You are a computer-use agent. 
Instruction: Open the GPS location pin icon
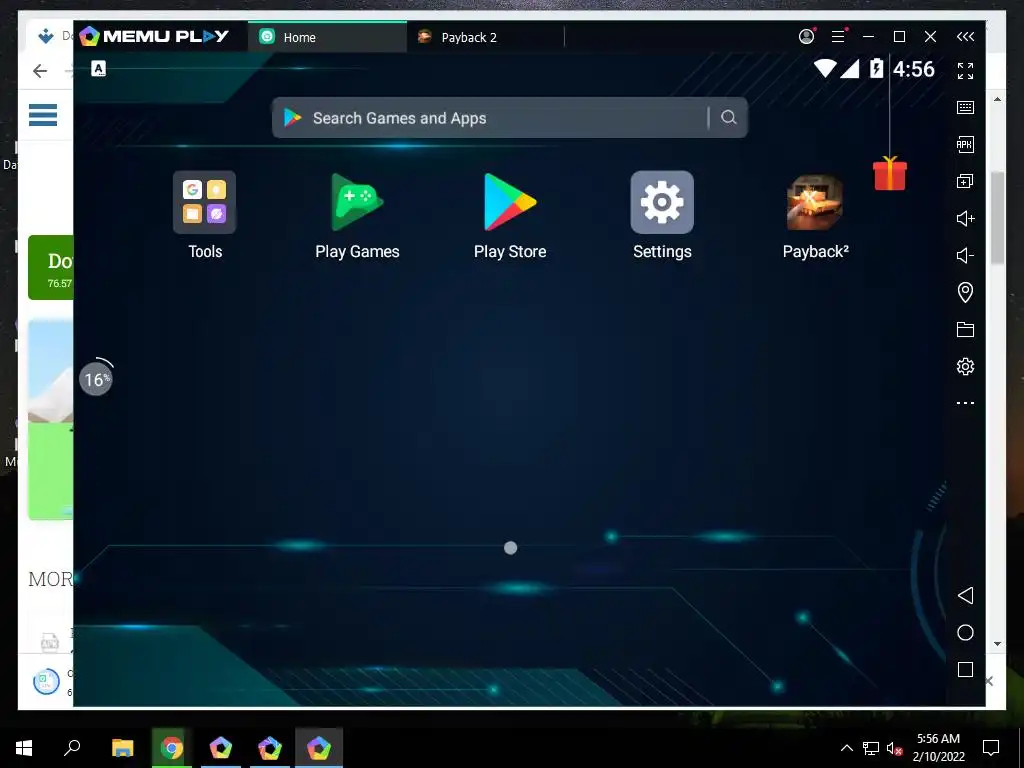pyautogui.click(x=965, y=292)
